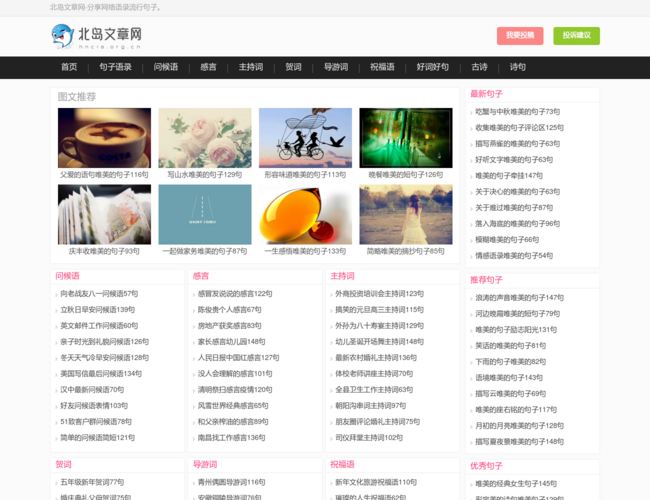Image resolution: width=650 pixels, height=500 pixels.
Task: Click the 导游词 section heading
Action: [x=205, y=464]
